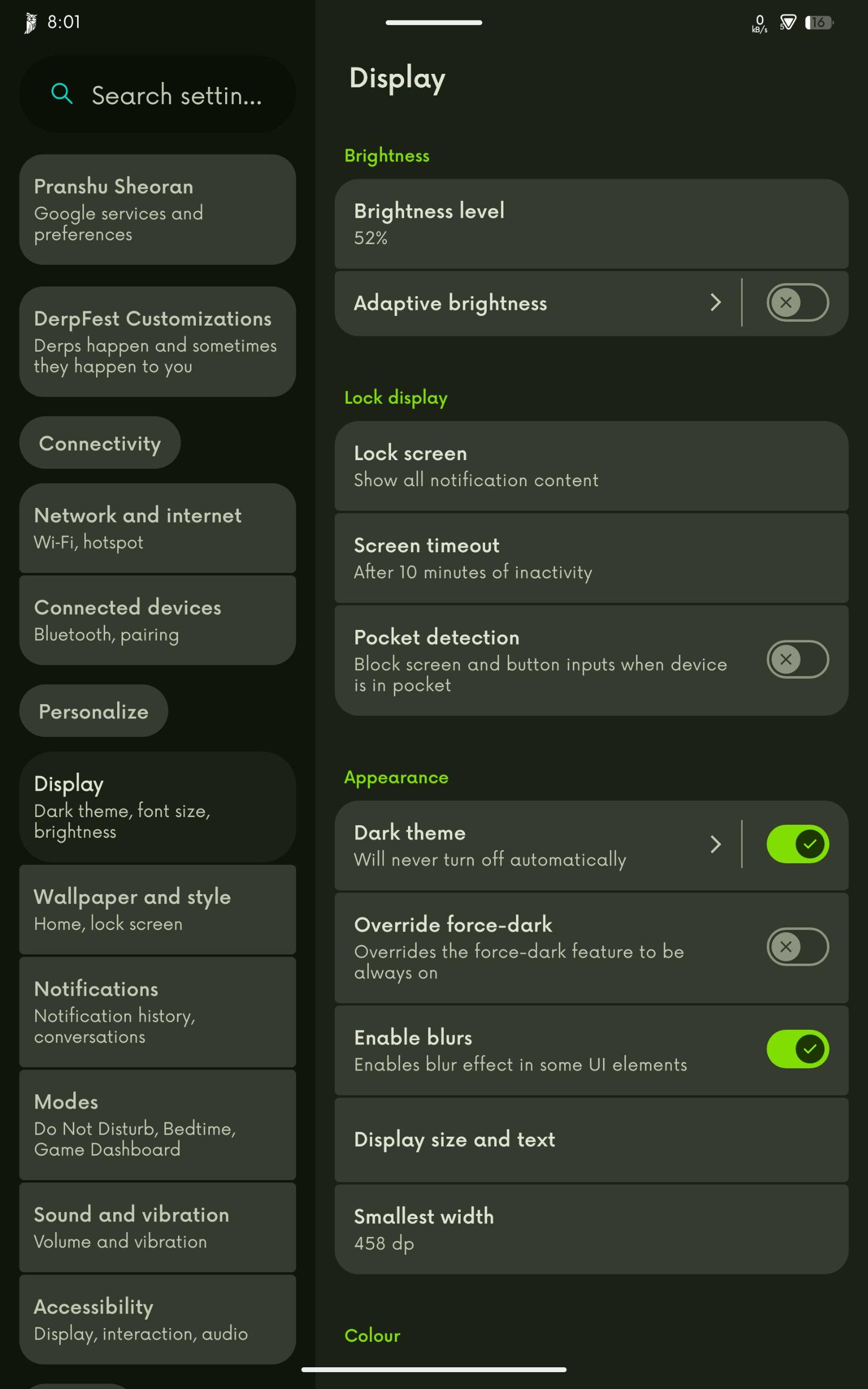
Task: Tap the Wi-Fi signal status icon
Action: [788, 22]
